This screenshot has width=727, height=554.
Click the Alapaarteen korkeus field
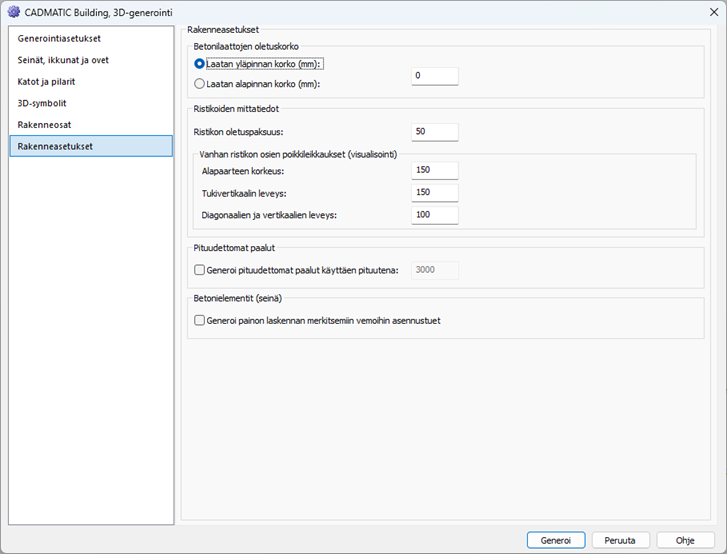pyautogui.click(x=435, y=171)
